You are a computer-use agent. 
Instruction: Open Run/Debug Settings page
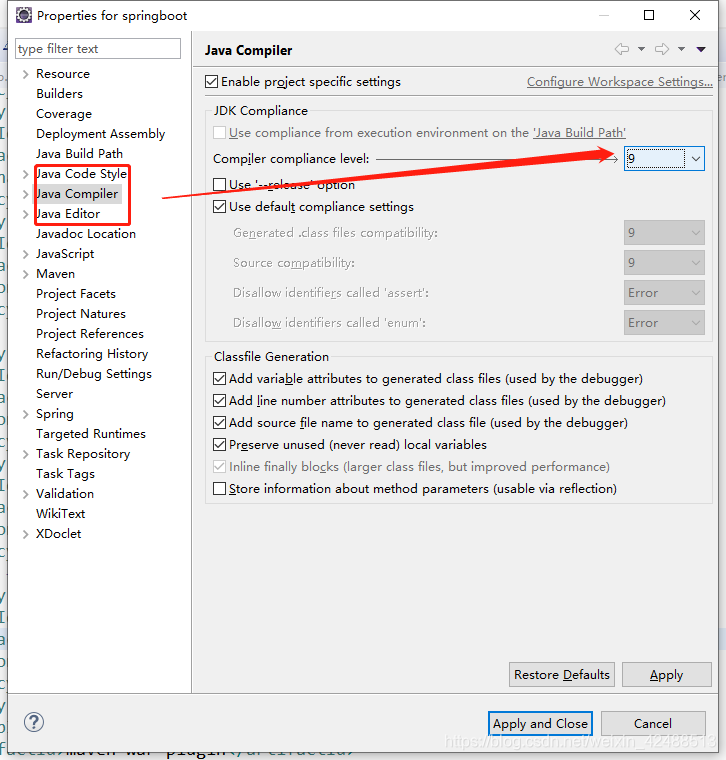click(94, 374)
